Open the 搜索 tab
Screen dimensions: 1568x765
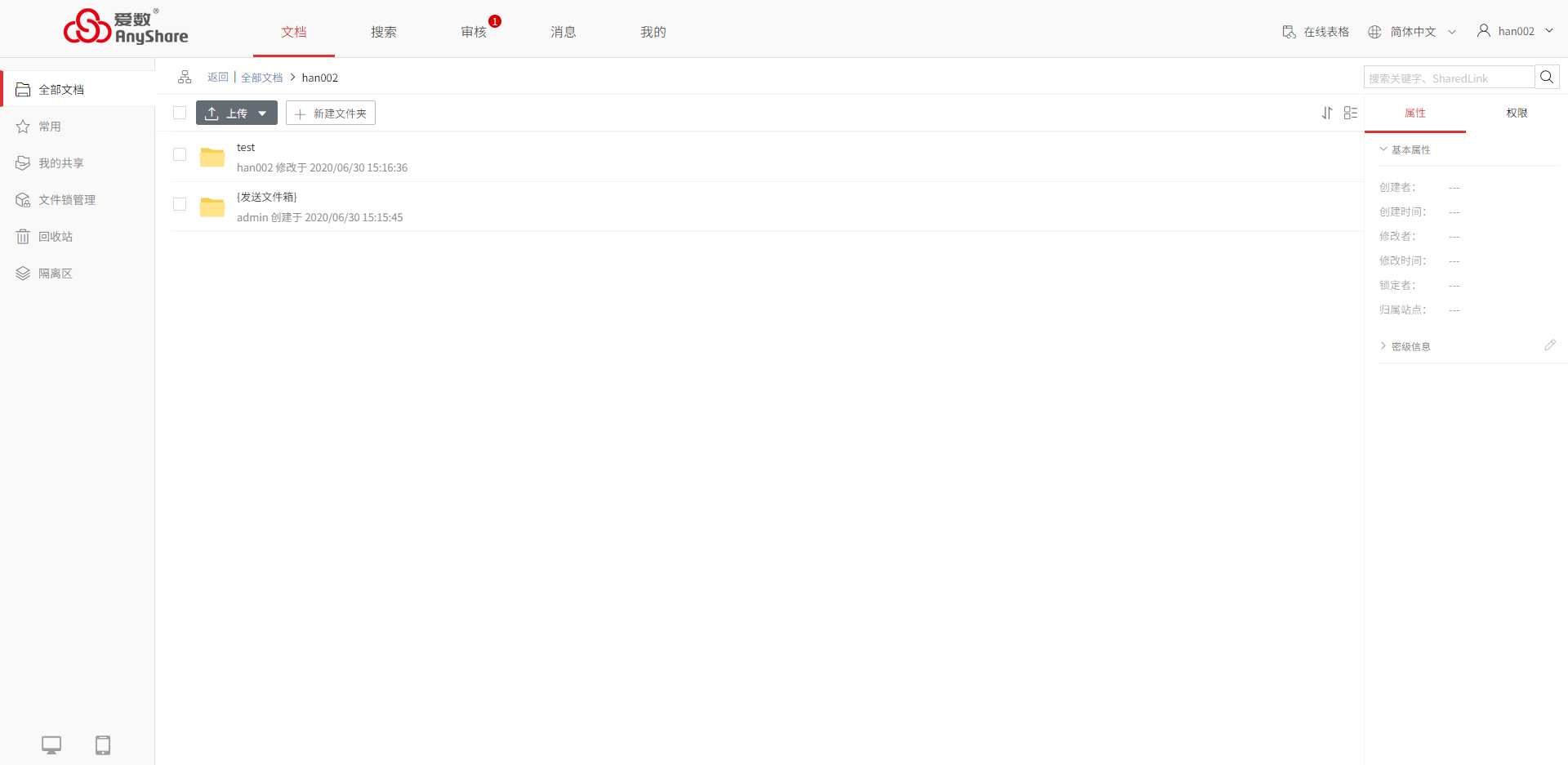(384, 32)
